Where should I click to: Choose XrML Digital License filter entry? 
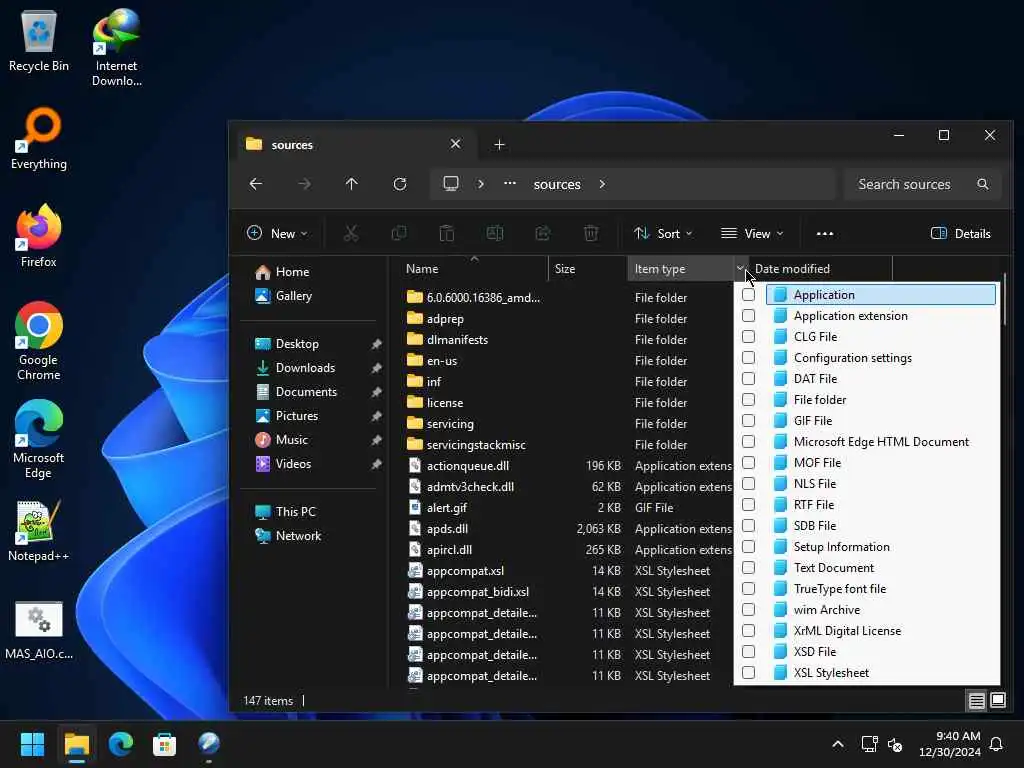click(881, 631)
